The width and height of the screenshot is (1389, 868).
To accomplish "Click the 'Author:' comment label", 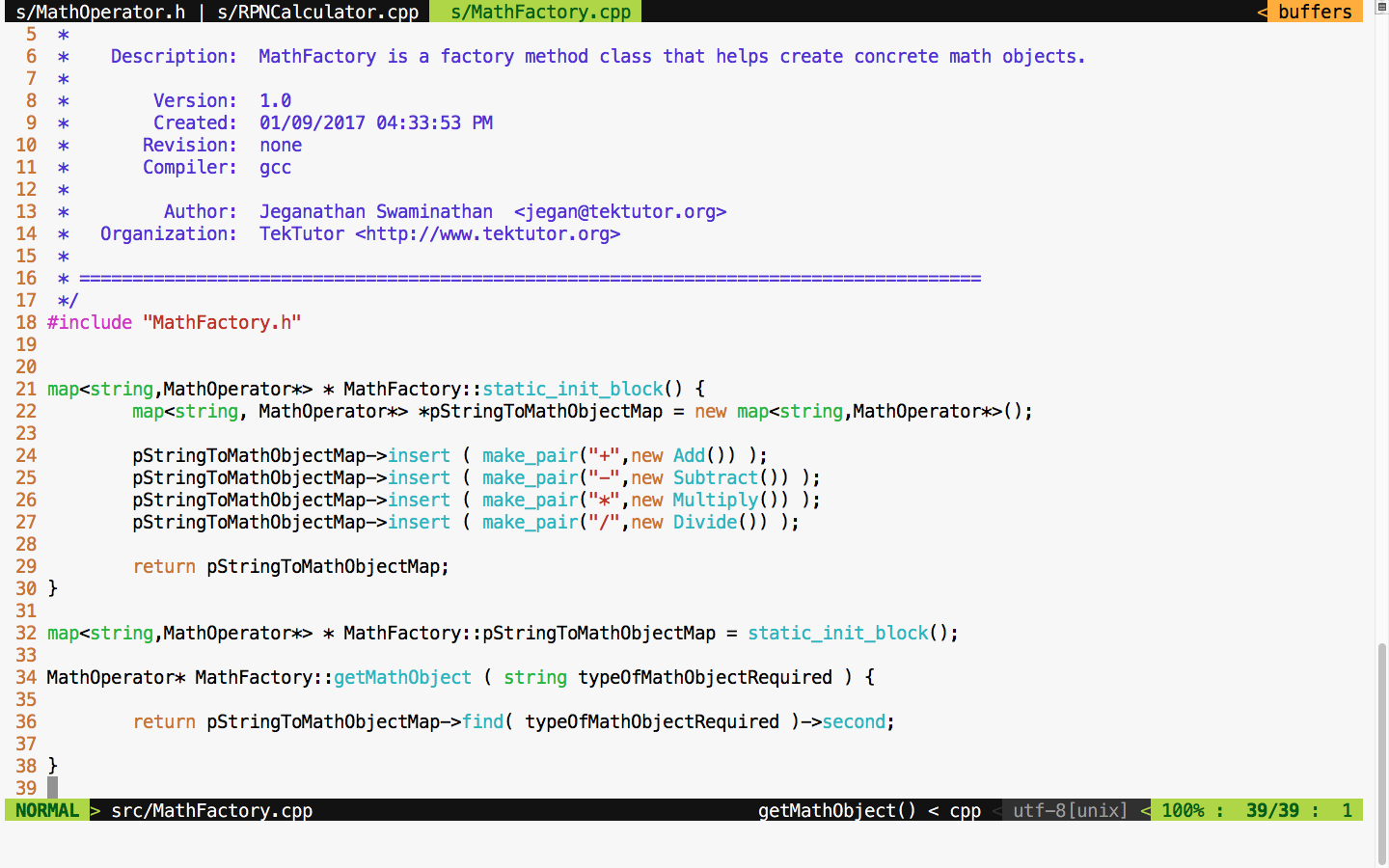I will click(x=201, y=211).
